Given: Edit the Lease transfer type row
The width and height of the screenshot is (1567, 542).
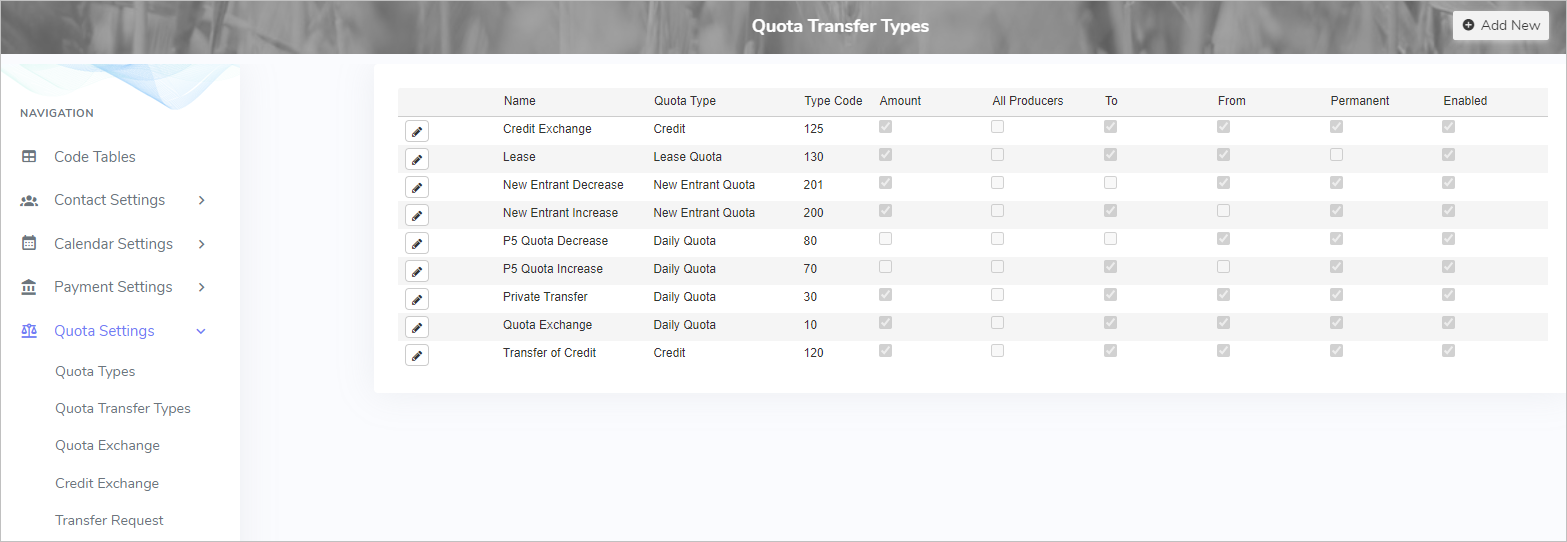Looking at the screenshot, I should click(x=417, y=159).
